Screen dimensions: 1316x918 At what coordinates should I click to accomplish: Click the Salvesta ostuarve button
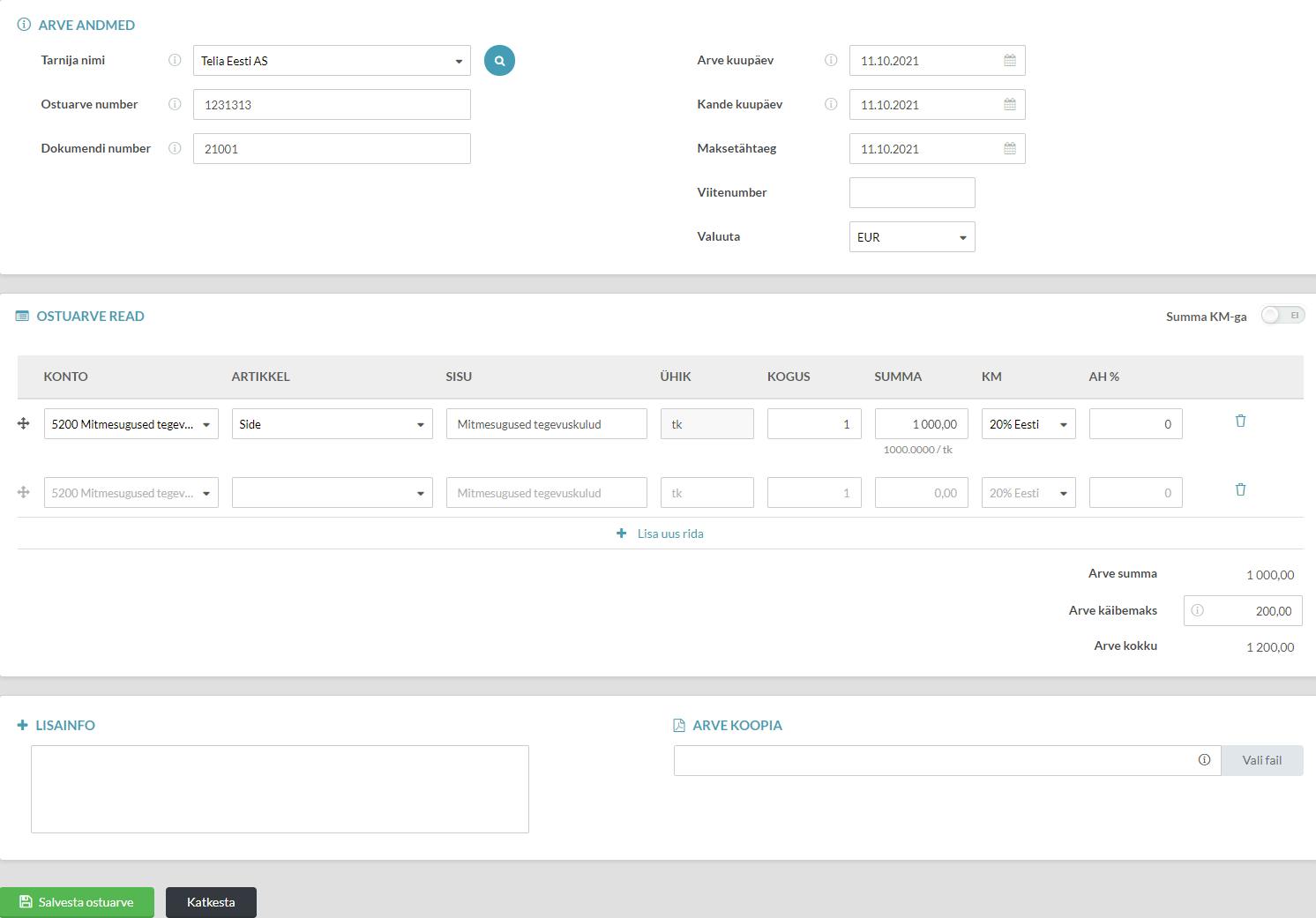click(77, 902)
